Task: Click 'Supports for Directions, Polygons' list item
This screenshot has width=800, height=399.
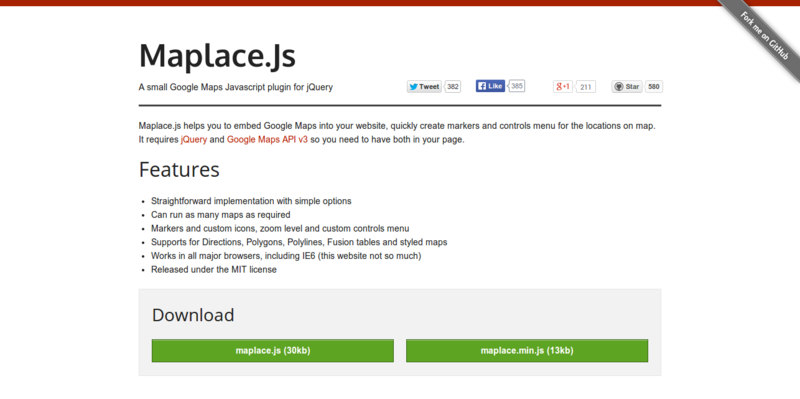Action: coord(299,242)
